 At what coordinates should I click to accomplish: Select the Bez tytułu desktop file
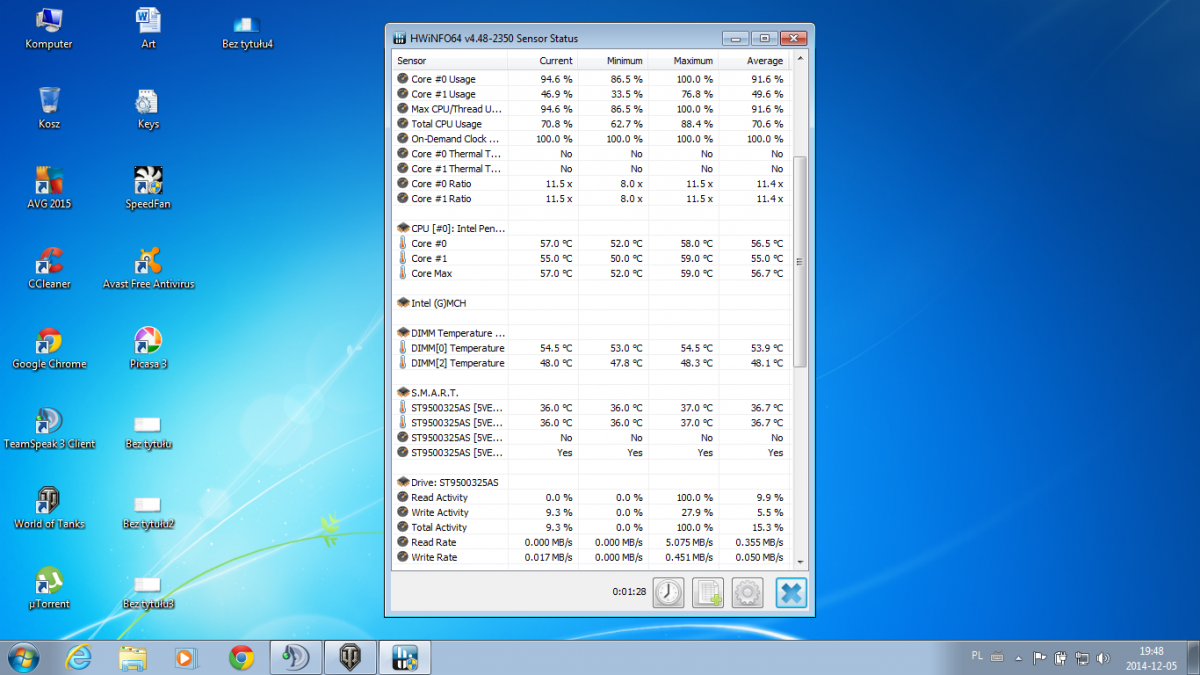pos(148,432)
